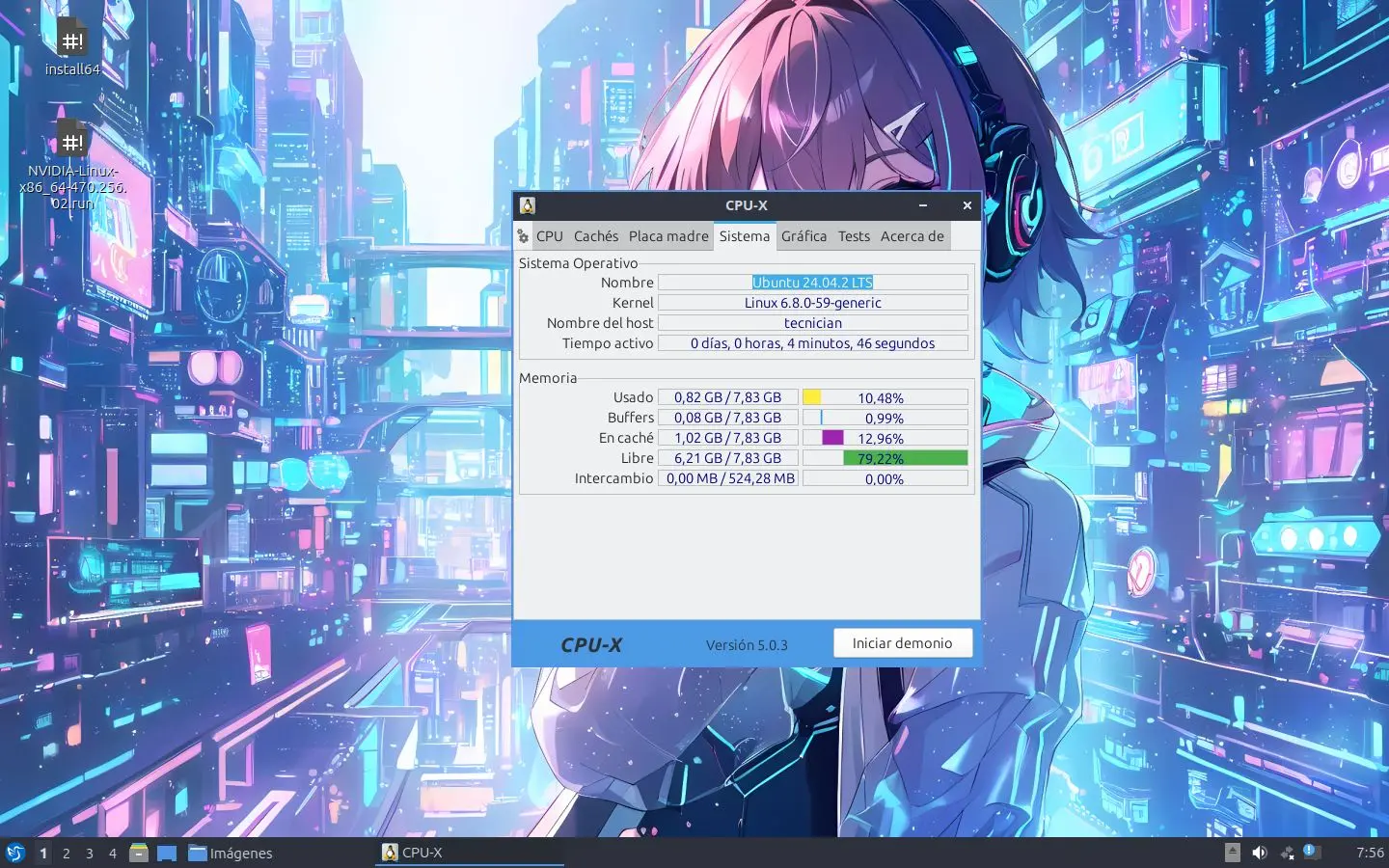Switch to the CPU tab
The height and width of the screenshot is (868, 1389).
550,236
